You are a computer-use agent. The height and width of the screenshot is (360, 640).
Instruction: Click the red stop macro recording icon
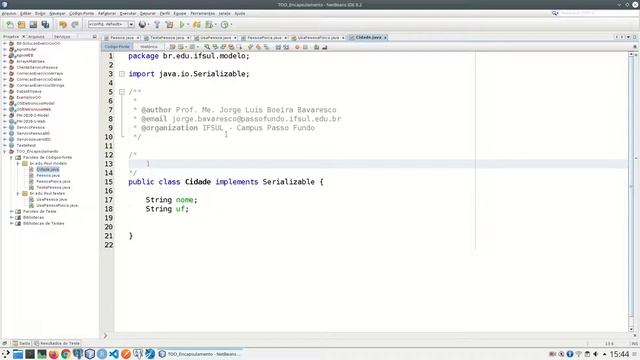pos(297,47)
